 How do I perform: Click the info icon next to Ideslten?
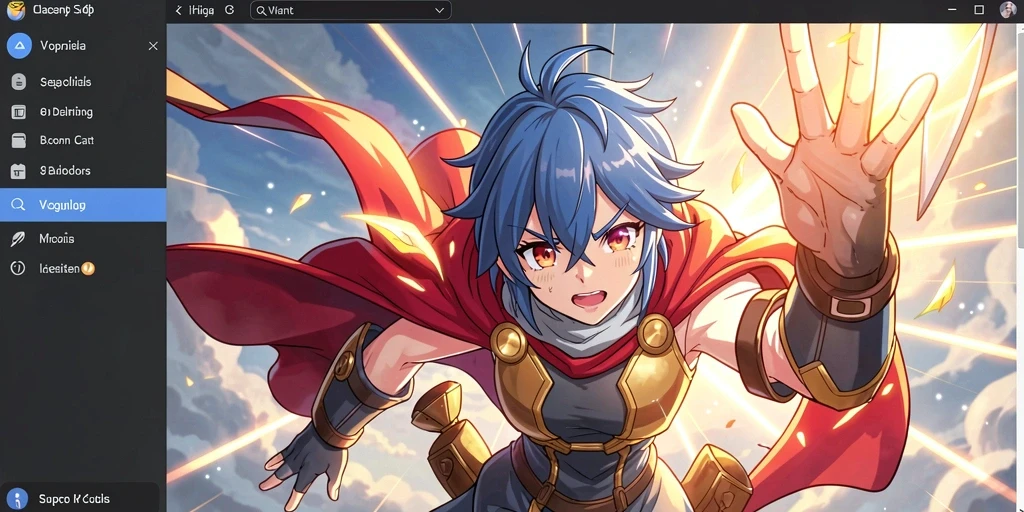pos(18,268)
